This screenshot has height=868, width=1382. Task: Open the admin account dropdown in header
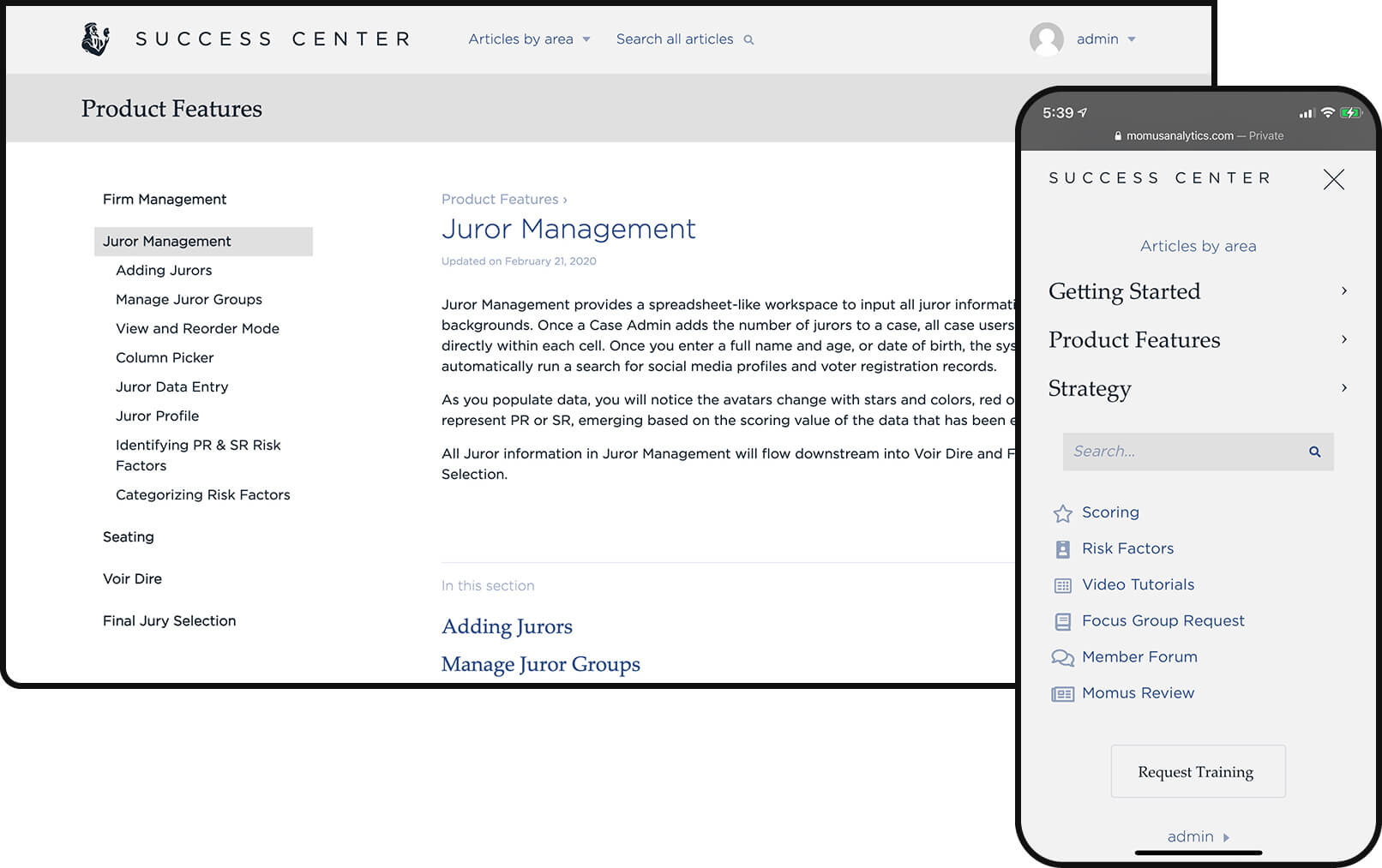(1106, 39)
